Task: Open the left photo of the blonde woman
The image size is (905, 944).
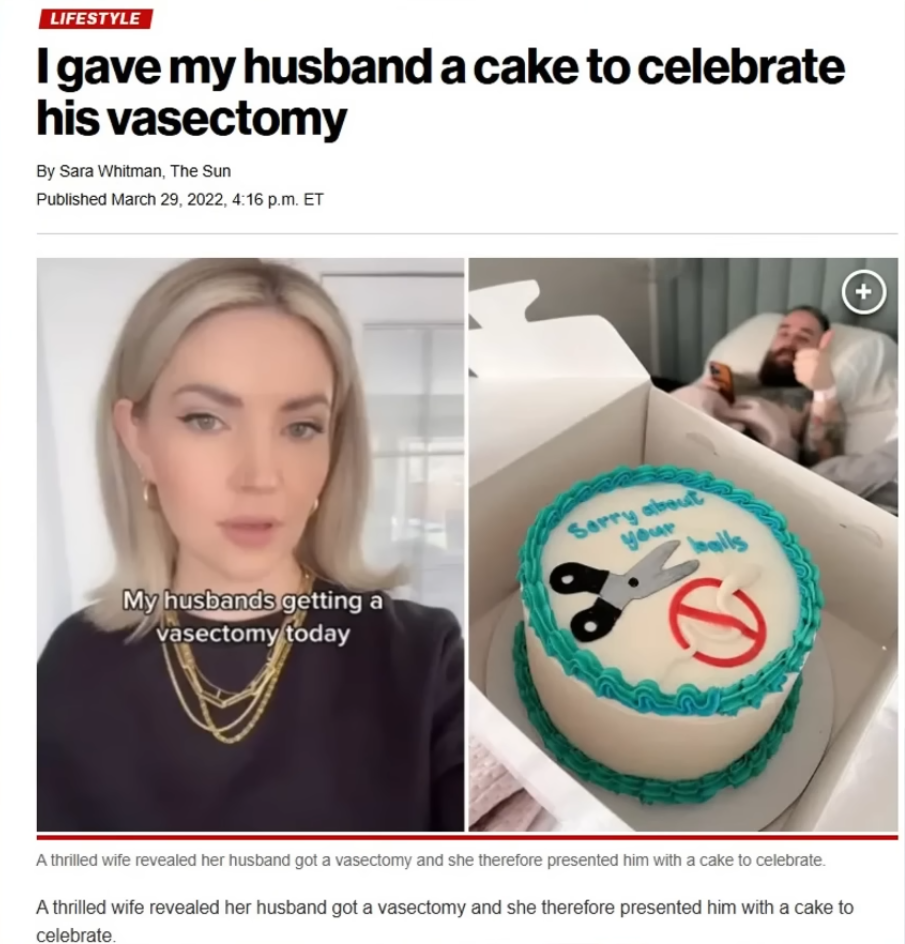Action: tap(250, 545)
